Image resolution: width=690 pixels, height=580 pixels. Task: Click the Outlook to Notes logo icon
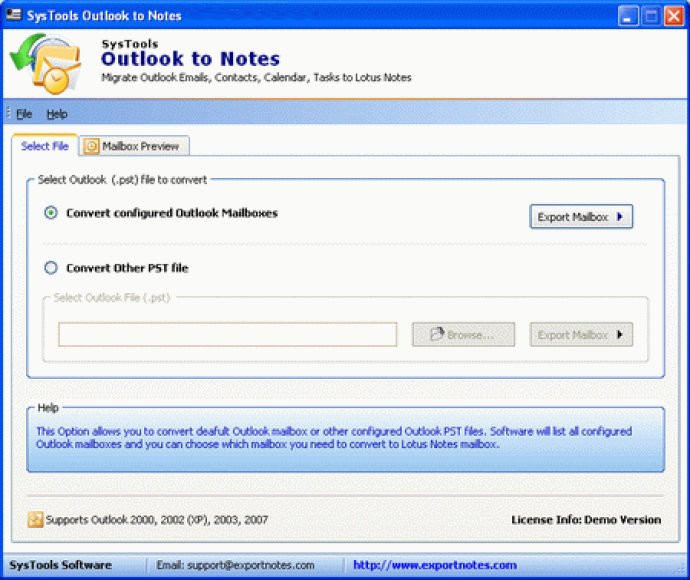pyautogui.click(x=46, y=64)
